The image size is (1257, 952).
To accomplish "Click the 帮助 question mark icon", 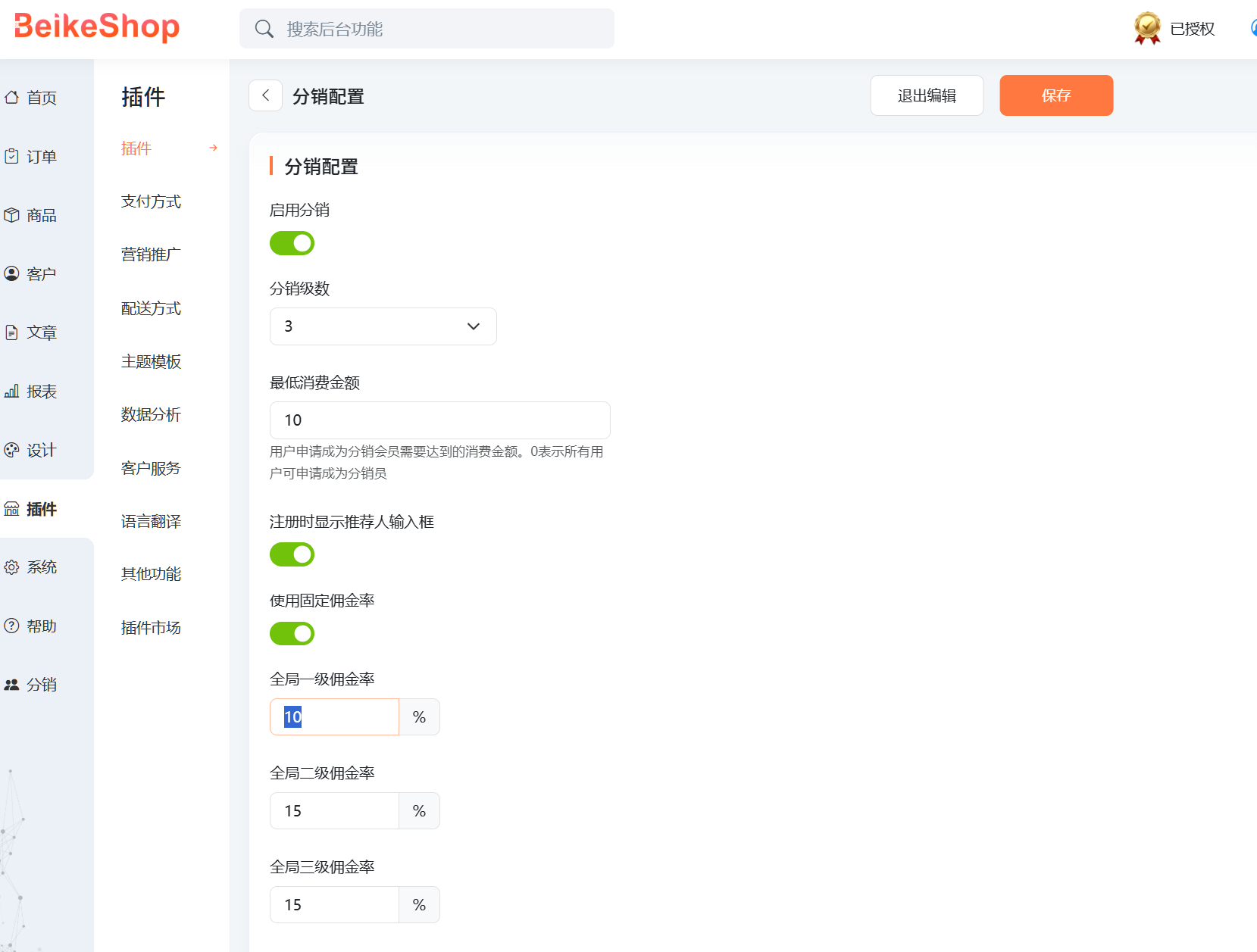I will tap(11, 626).
